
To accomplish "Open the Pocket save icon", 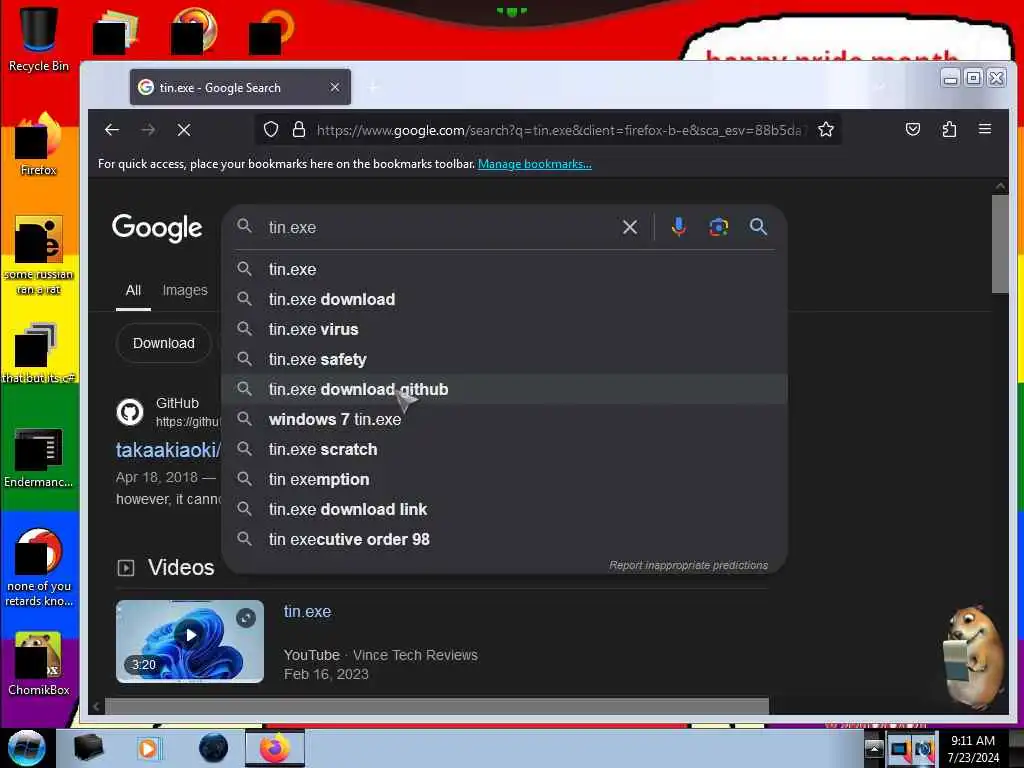I will coord(913,129).
